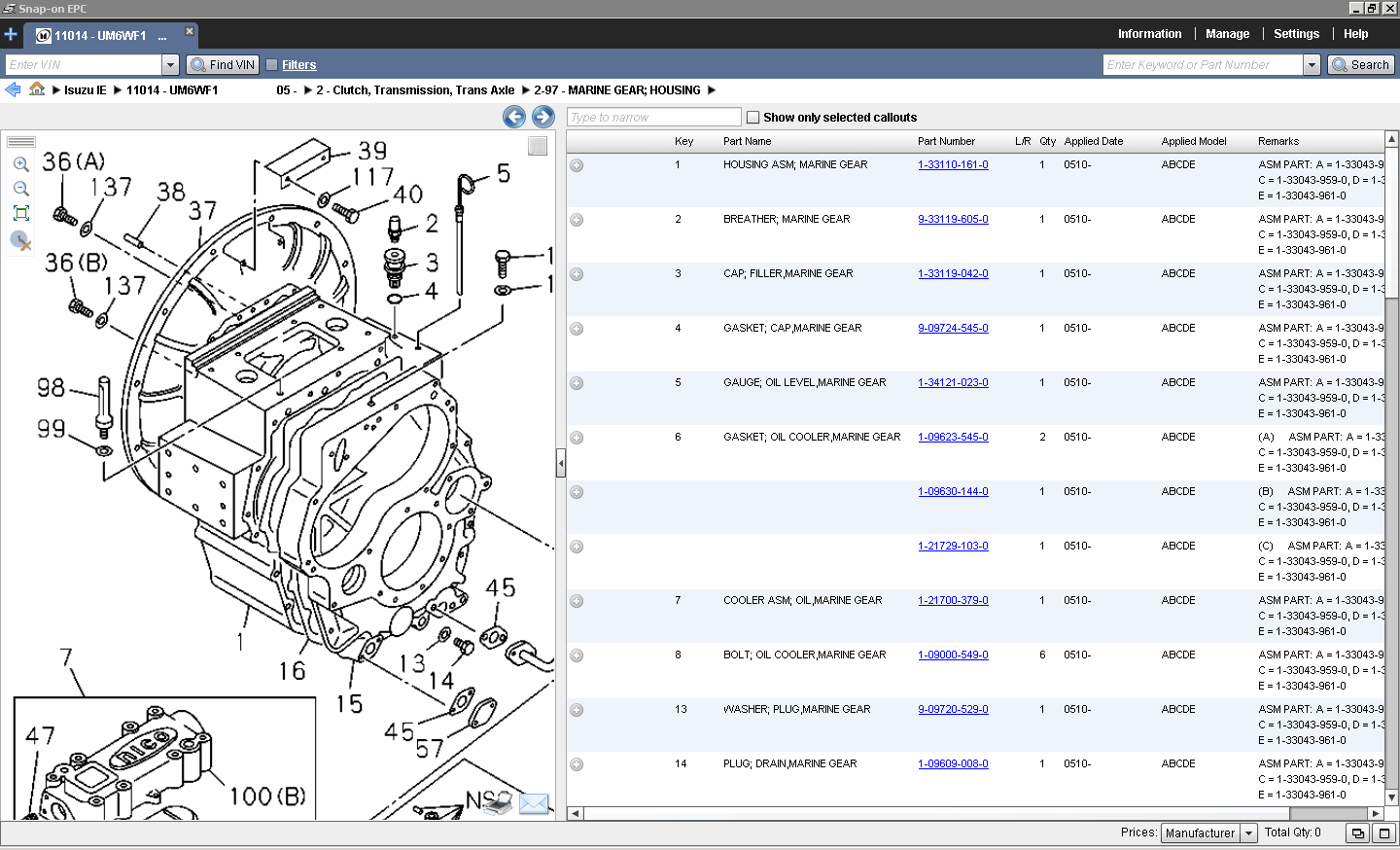Print the MARINE GEAR diagram via the printer icon
Screen dimensions: 1400x850
[499, 803]
